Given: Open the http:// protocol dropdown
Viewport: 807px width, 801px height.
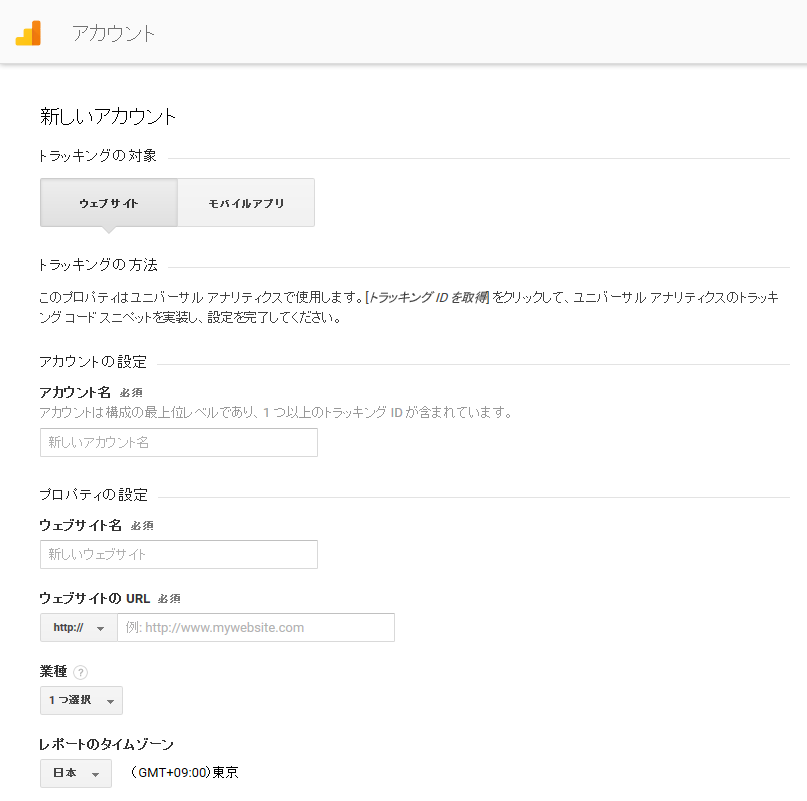Looking at the screenshot, I should pyautogui.click(x=79, y=628).
